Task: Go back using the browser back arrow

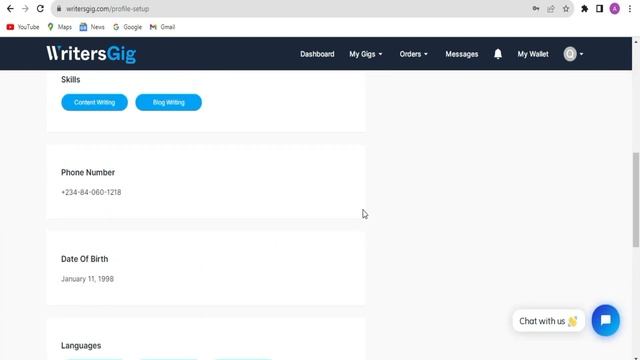Action: (10, 9)
